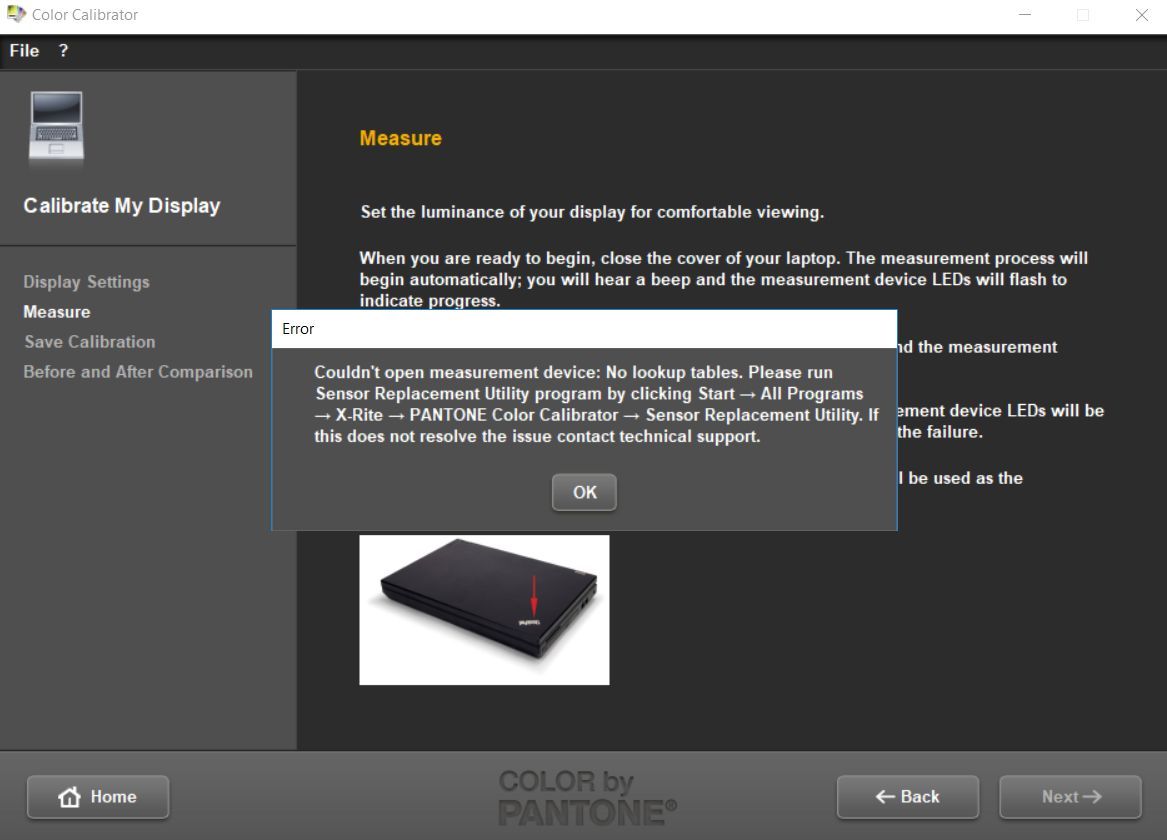
Task: Click the 'When you are ready to begin' paragraph
Action: click(x=723, y=279)
